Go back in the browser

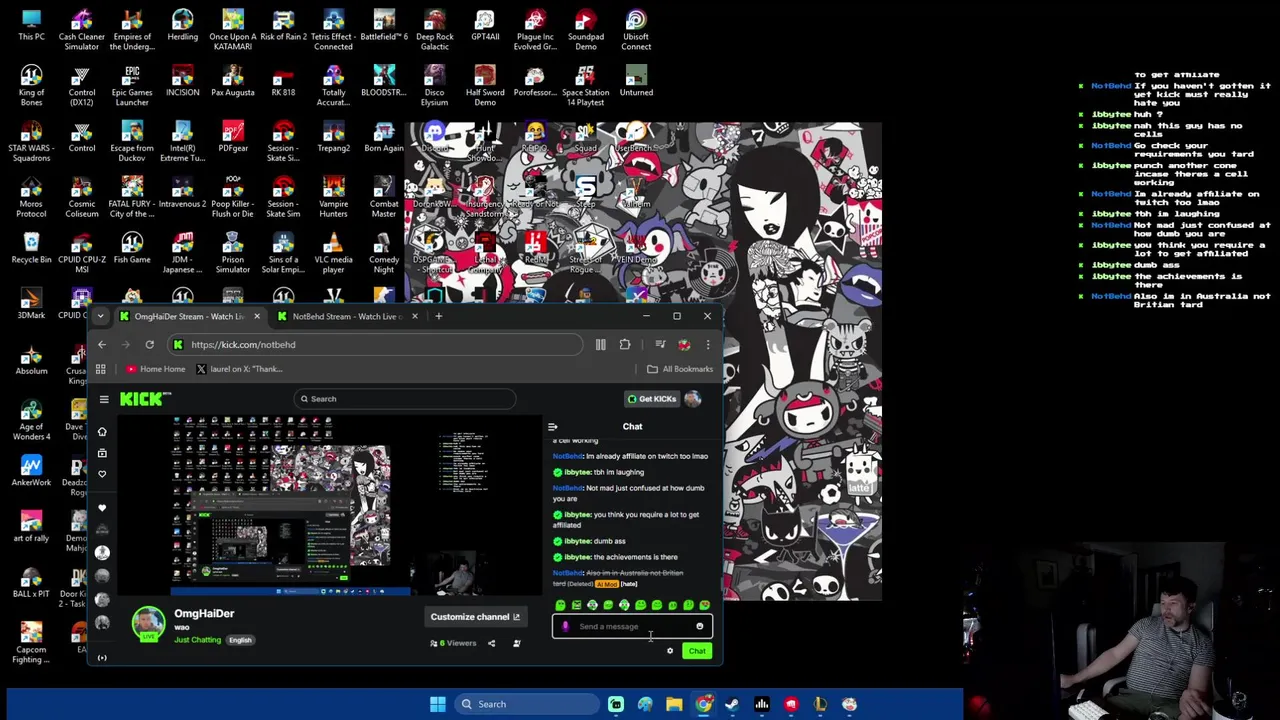[101, 344]
